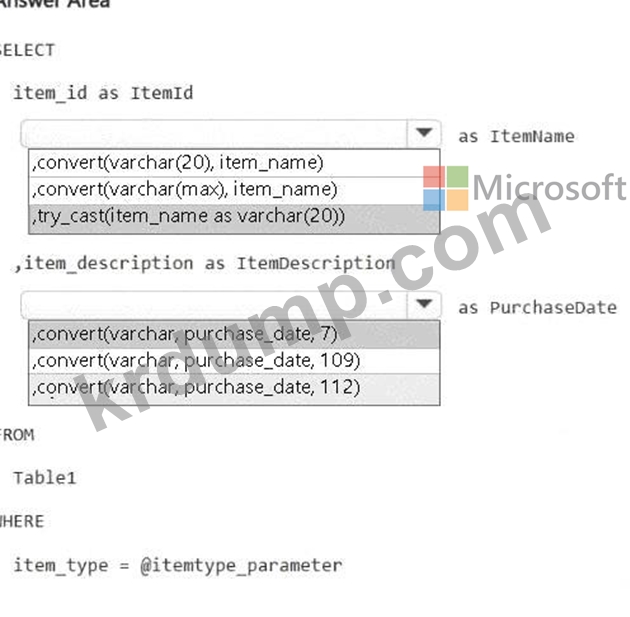630x617 pixels.
Task: Open the ItemName dropdown arrow
Action: coord(424,133)
